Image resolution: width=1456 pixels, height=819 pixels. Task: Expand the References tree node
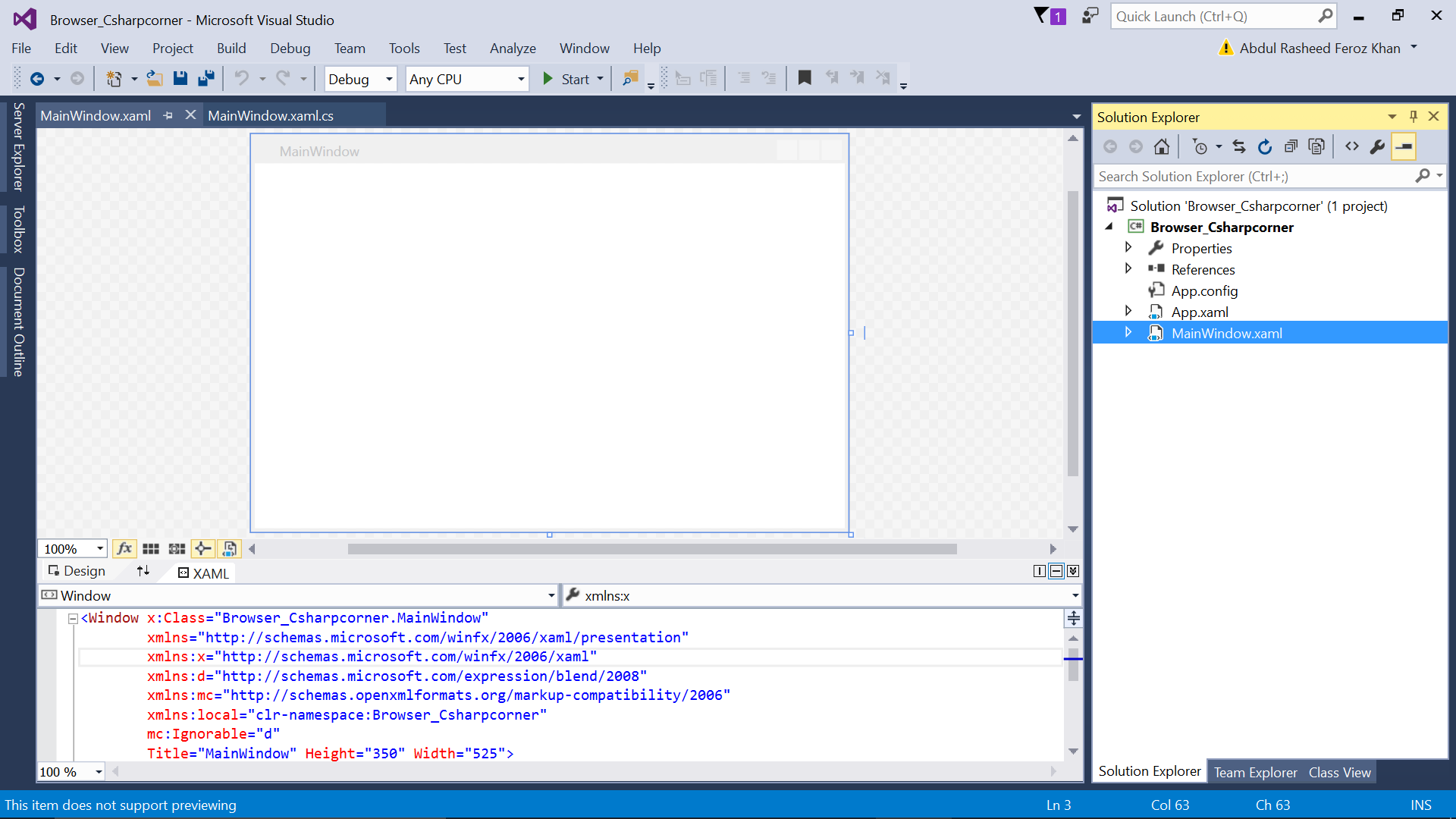[x=1128, y=268]
